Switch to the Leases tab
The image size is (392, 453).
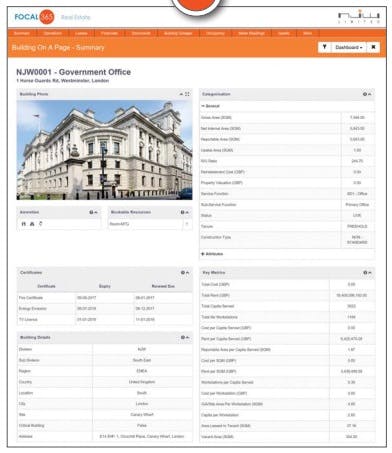pyautogui.click(x=81, y=33)
